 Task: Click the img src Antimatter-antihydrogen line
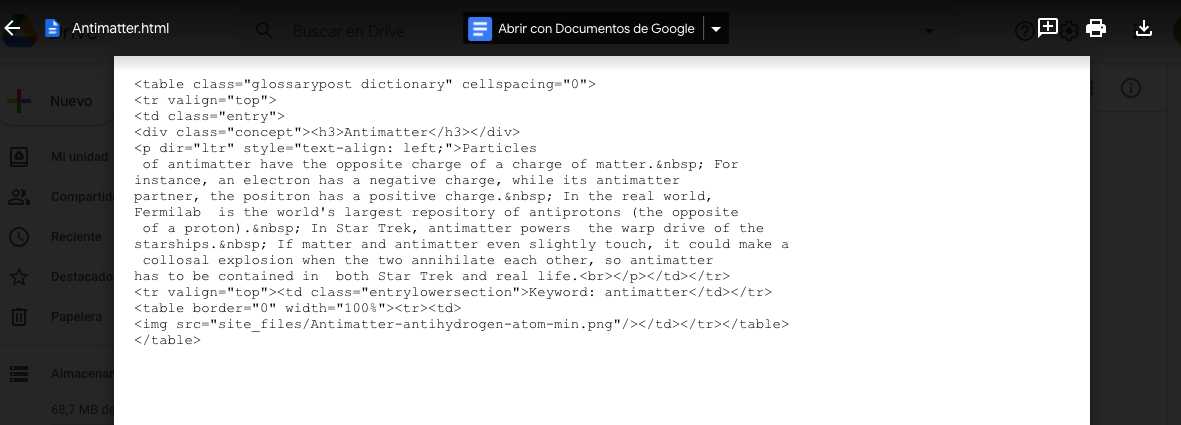(x=461, y=325)
